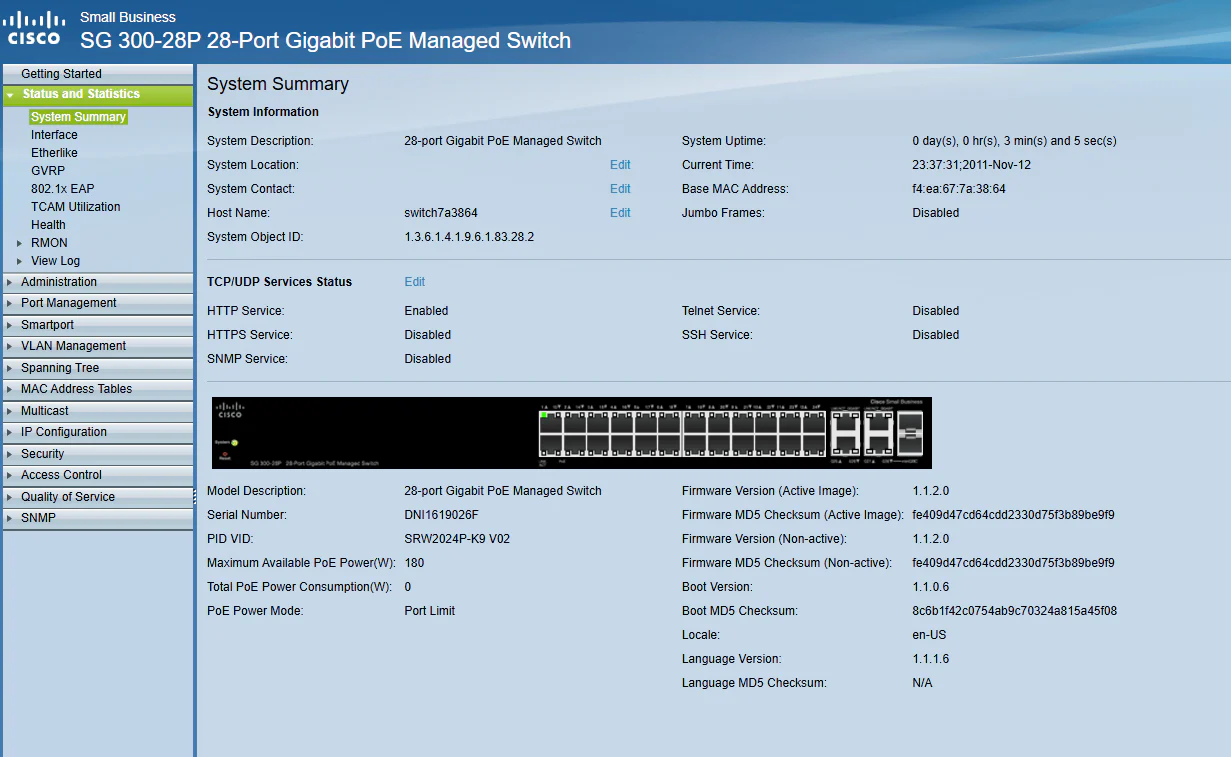Click the System LED on the switch image
This screenshot has height=757, width=1231.
pos(234,442)
